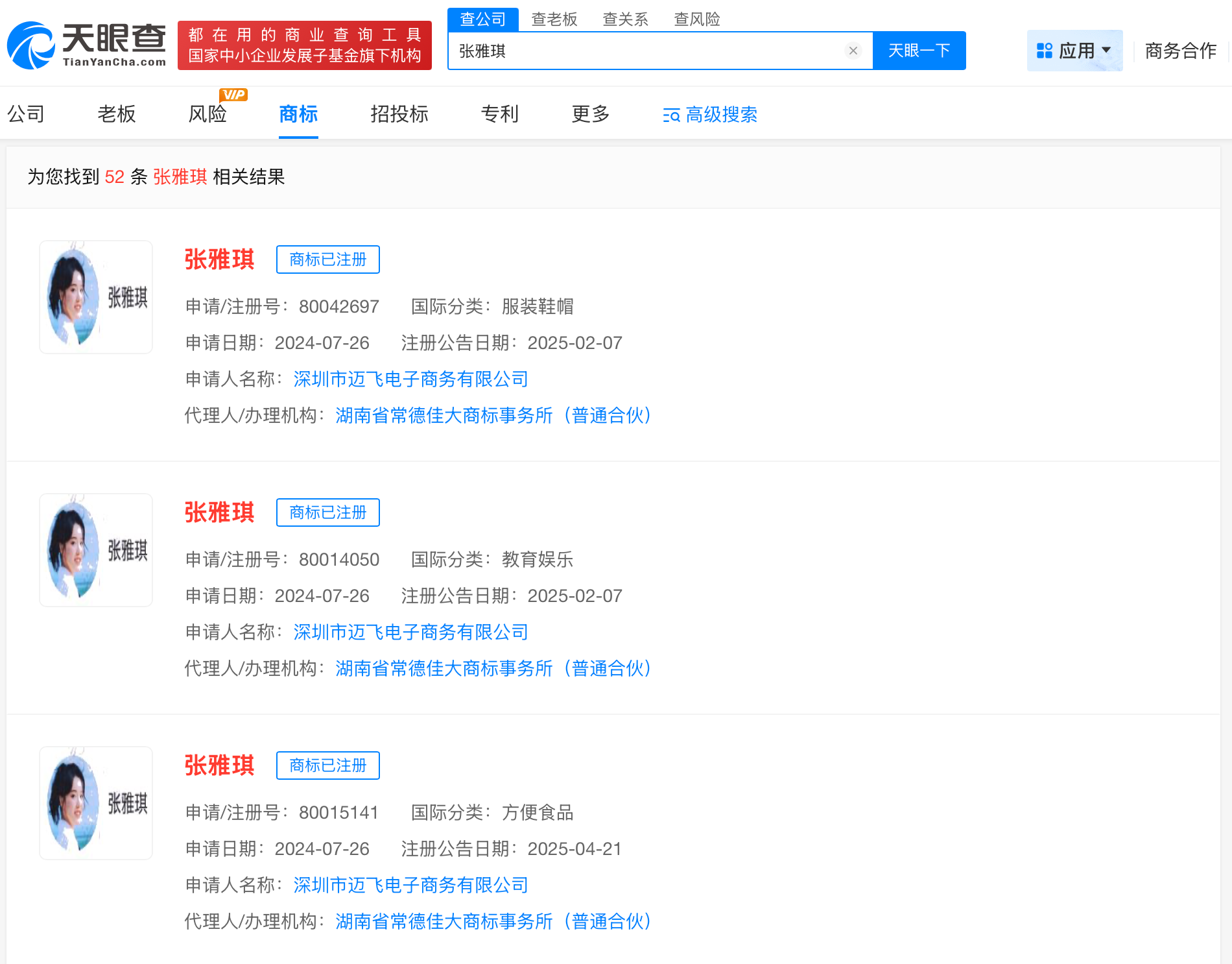Click 国际分类 value 服装鞋帽
1232x964 pixels.
[x=538, y=306]
